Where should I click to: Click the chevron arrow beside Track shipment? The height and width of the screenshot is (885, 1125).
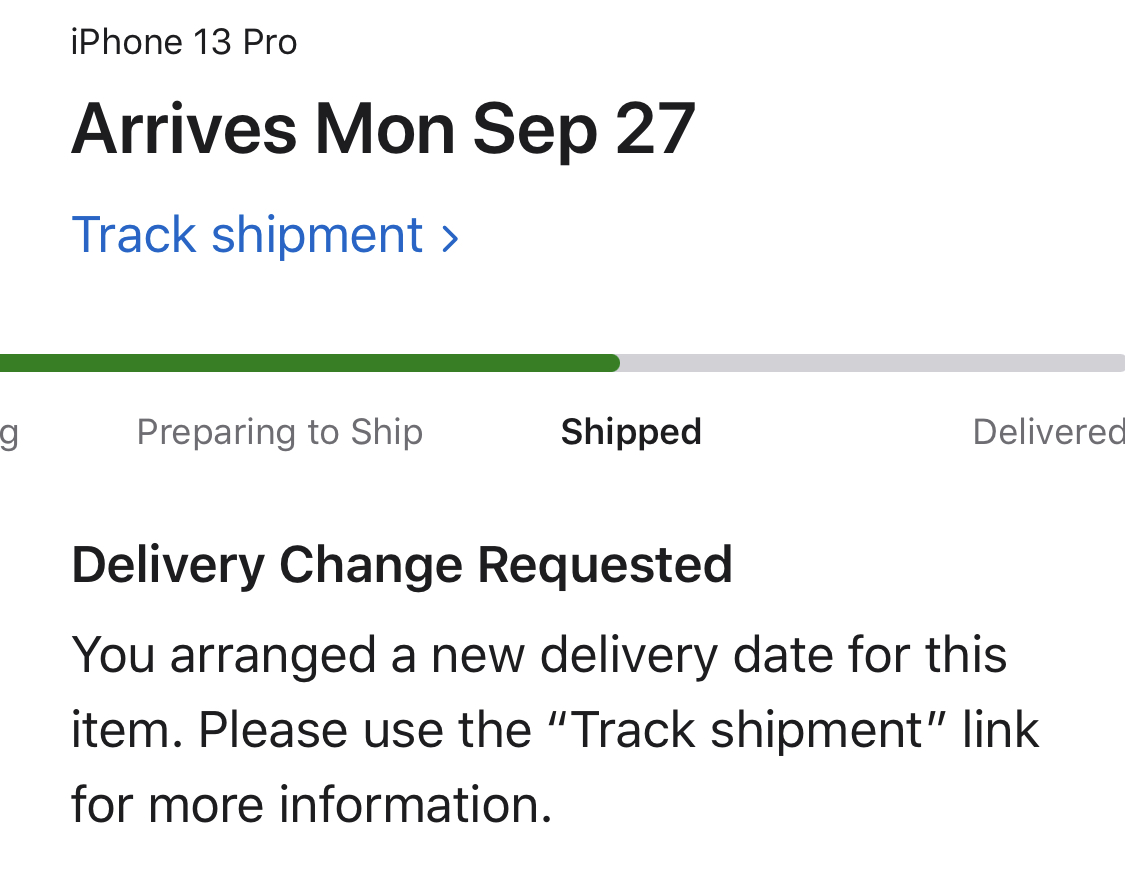(450, 239)
